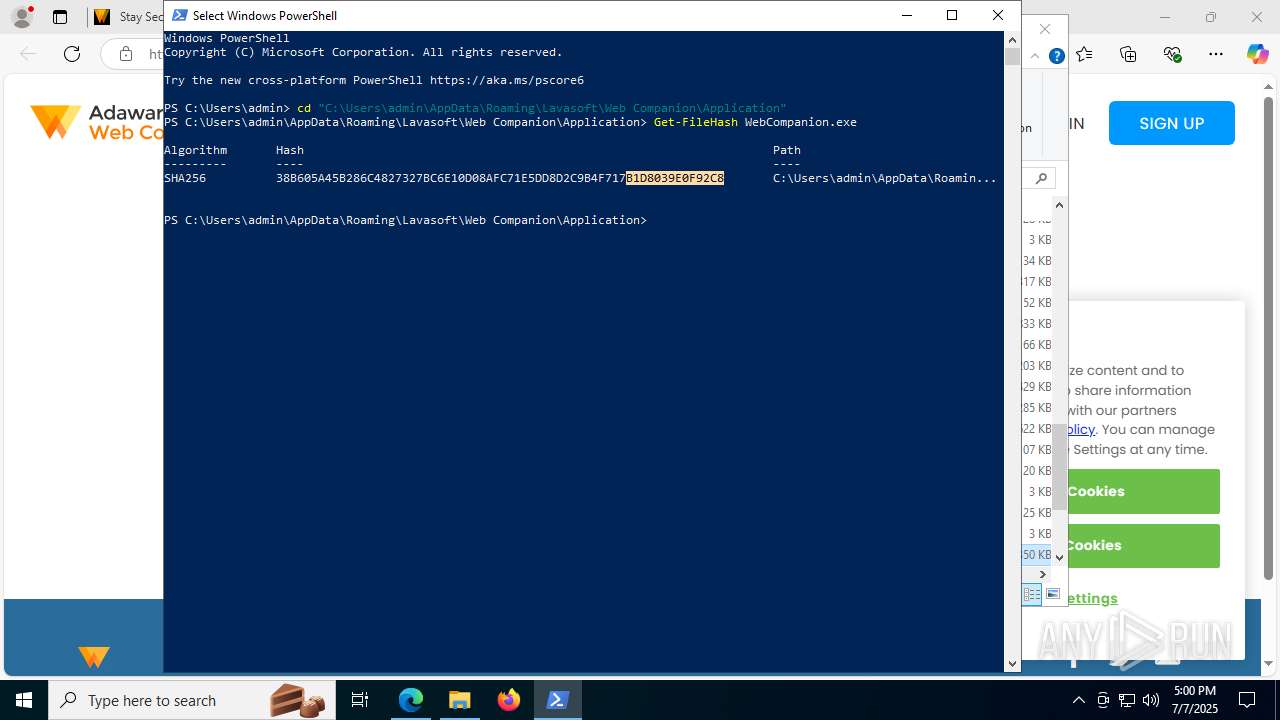Click the File Explorer vertical scrollbar thumb
The width and height of the screenshot is (1280, 720).
pyautogui.click(x=1059, y=467)
